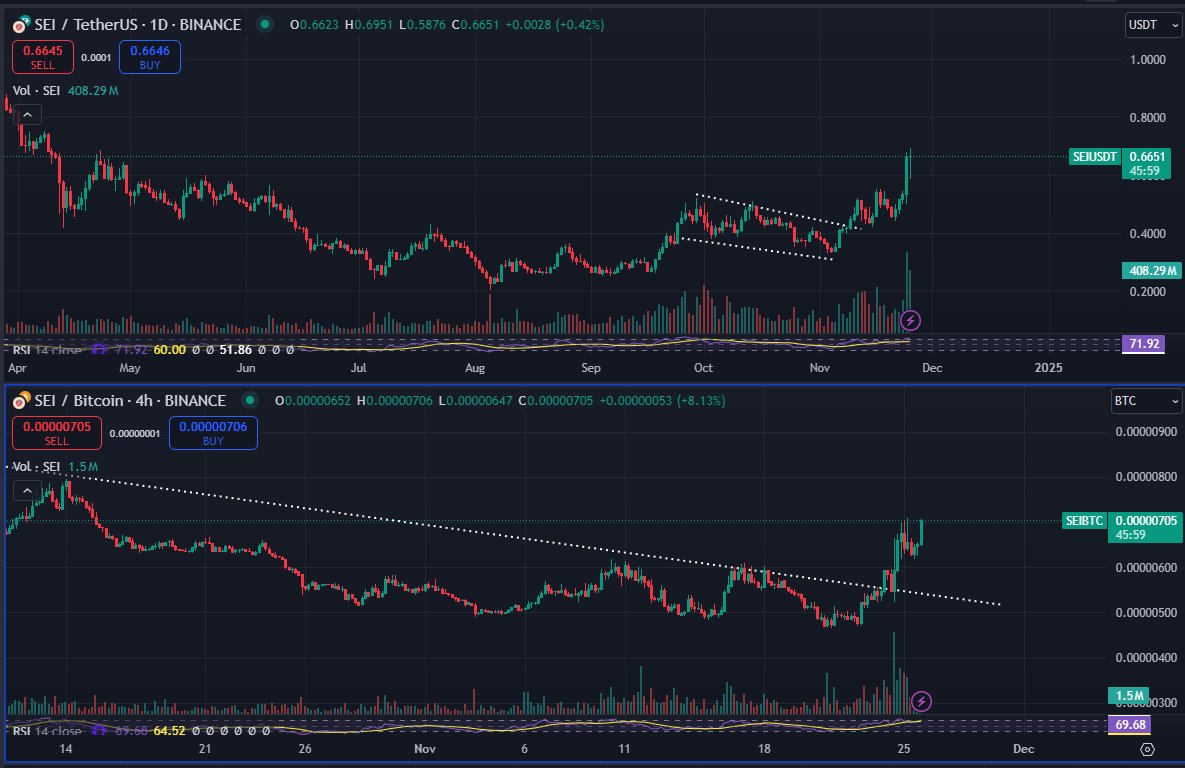Viewport: 1185px width, 768px height.
Task: Click the 0.0001 spread value
Action: [x=96, y=57]
